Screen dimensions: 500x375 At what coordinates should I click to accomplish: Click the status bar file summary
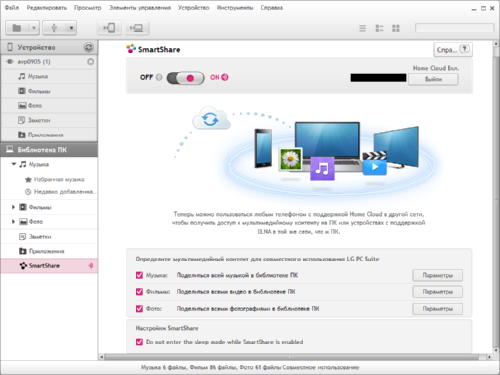coord(250,367)
